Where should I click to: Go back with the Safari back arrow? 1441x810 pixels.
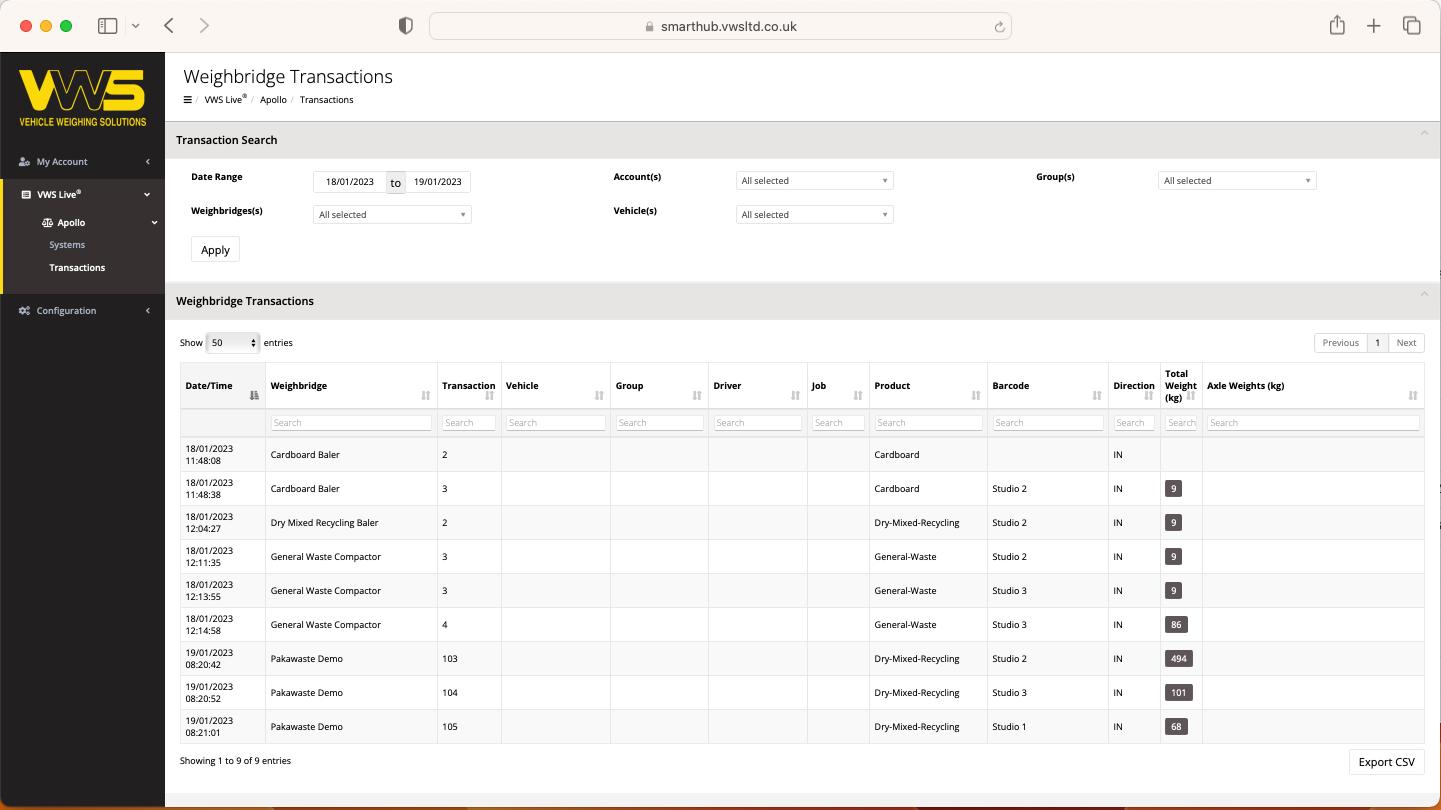(169, 26)
